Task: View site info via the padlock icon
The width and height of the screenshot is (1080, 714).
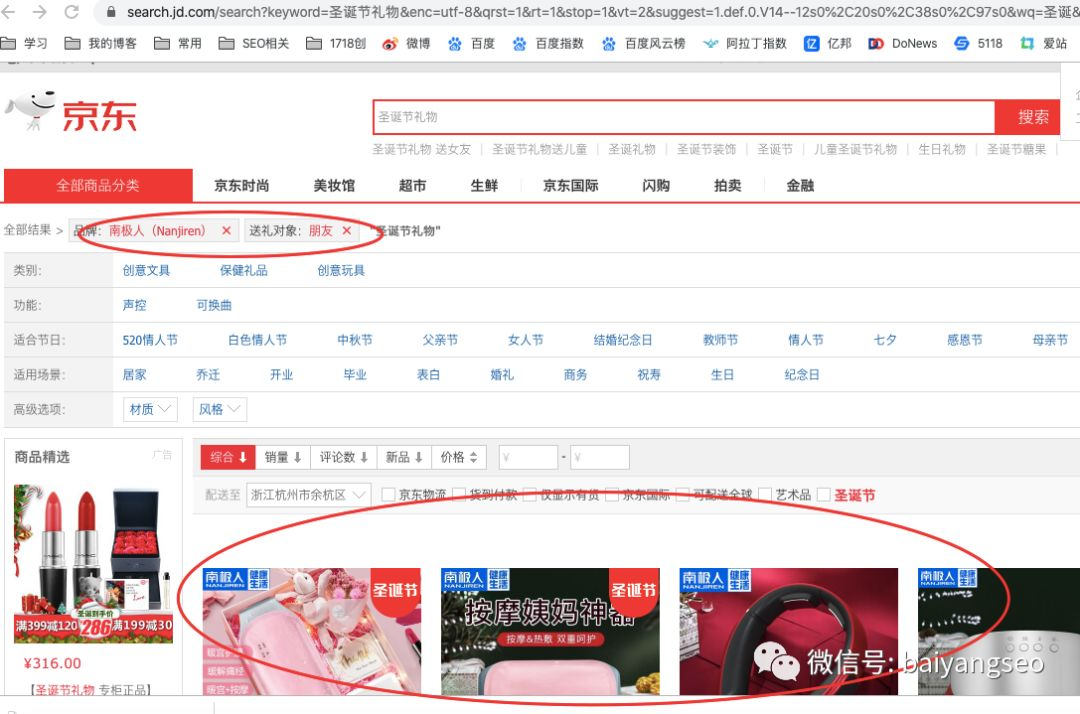Action: (110, 12)
